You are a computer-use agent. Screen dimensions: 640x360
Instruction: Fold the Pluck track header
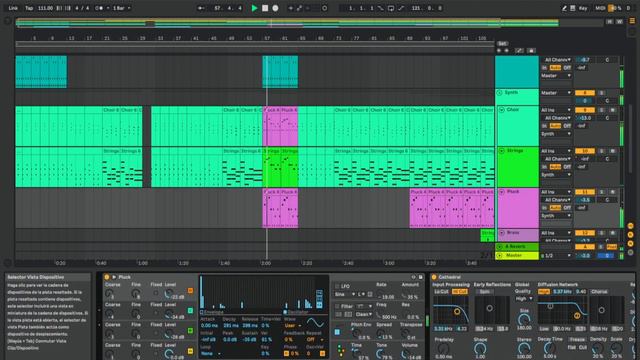pyautogui.click(x=502, y=191)
